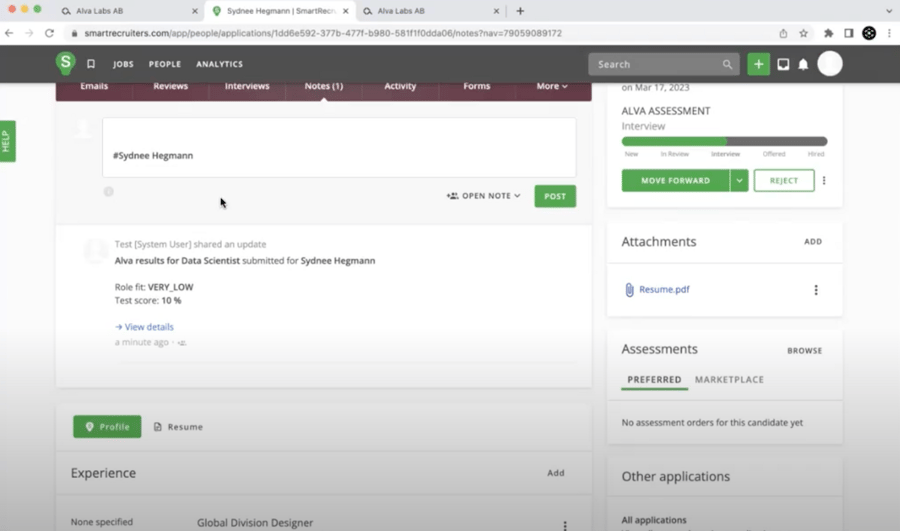This screenshot has height=531, width=900.
Task: Switch to the first Alva Labs AB tab
Action: (129, 11)
